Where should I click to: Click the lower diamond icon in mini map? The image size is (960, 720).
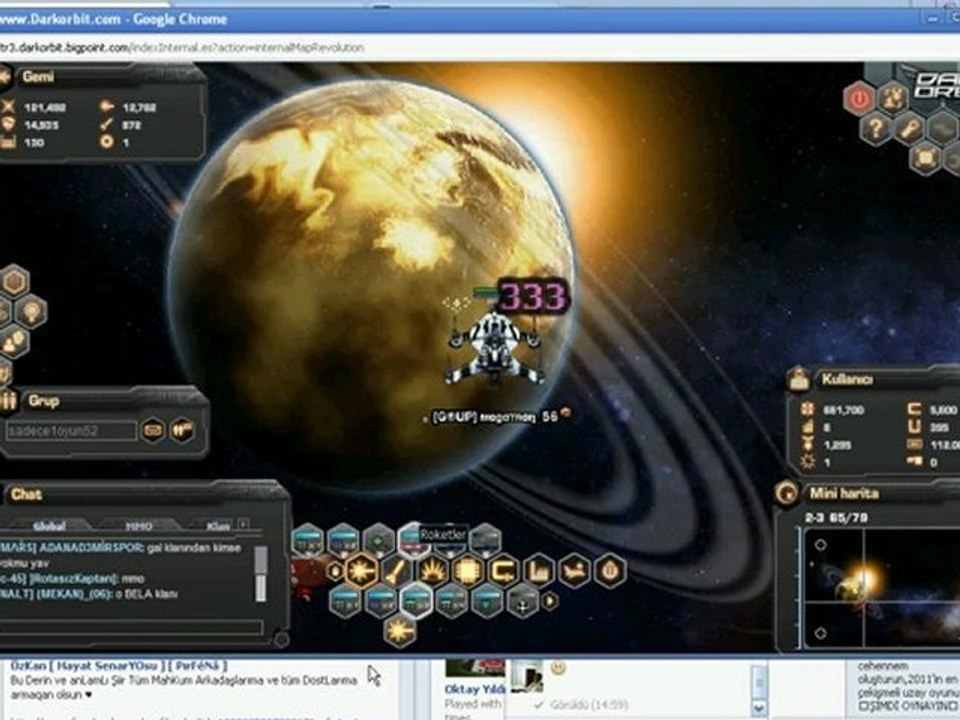tap(820, 633)
